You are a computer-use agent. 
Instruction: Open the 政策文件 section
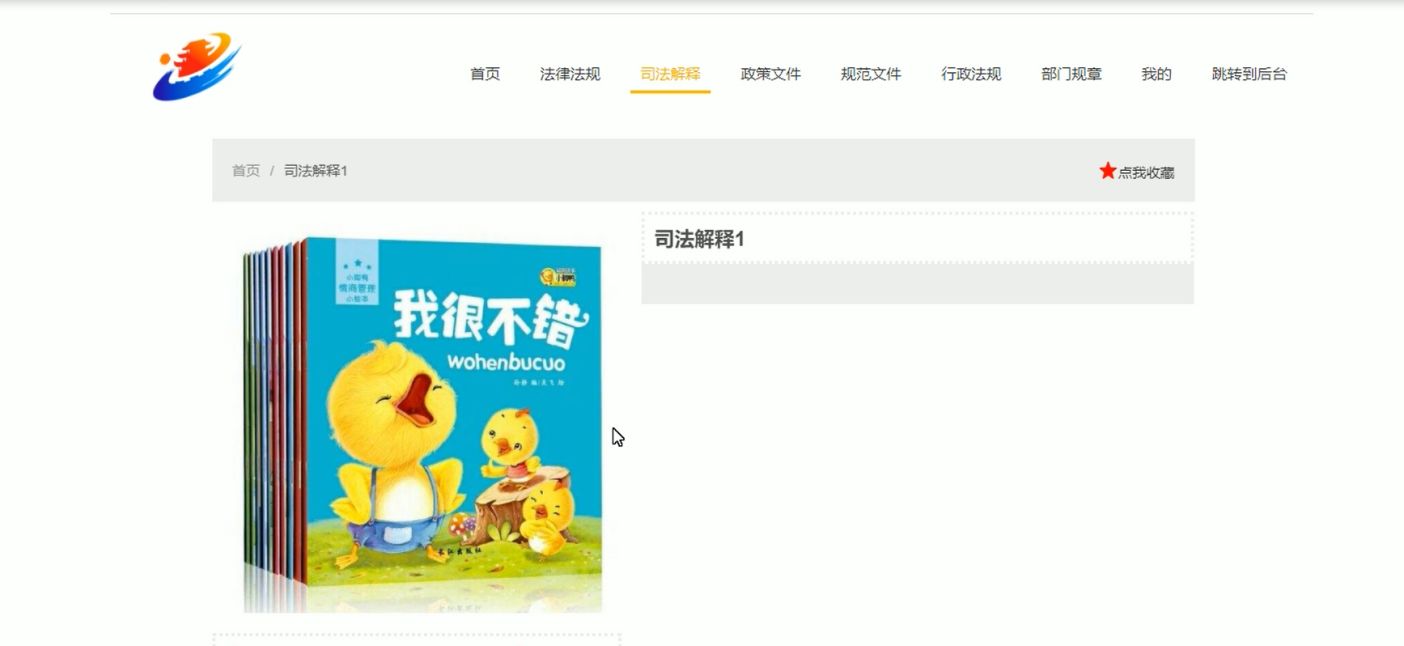click(x=771, y=74)
